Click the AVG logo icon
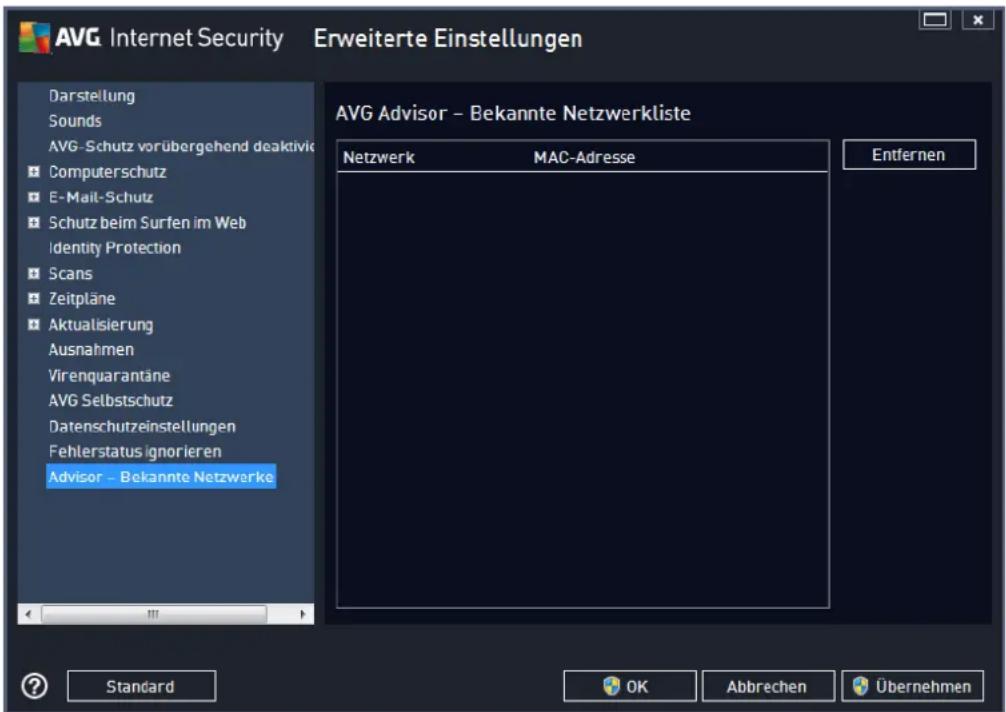This screenshot has height=712, width=1006. click(35, 37)
